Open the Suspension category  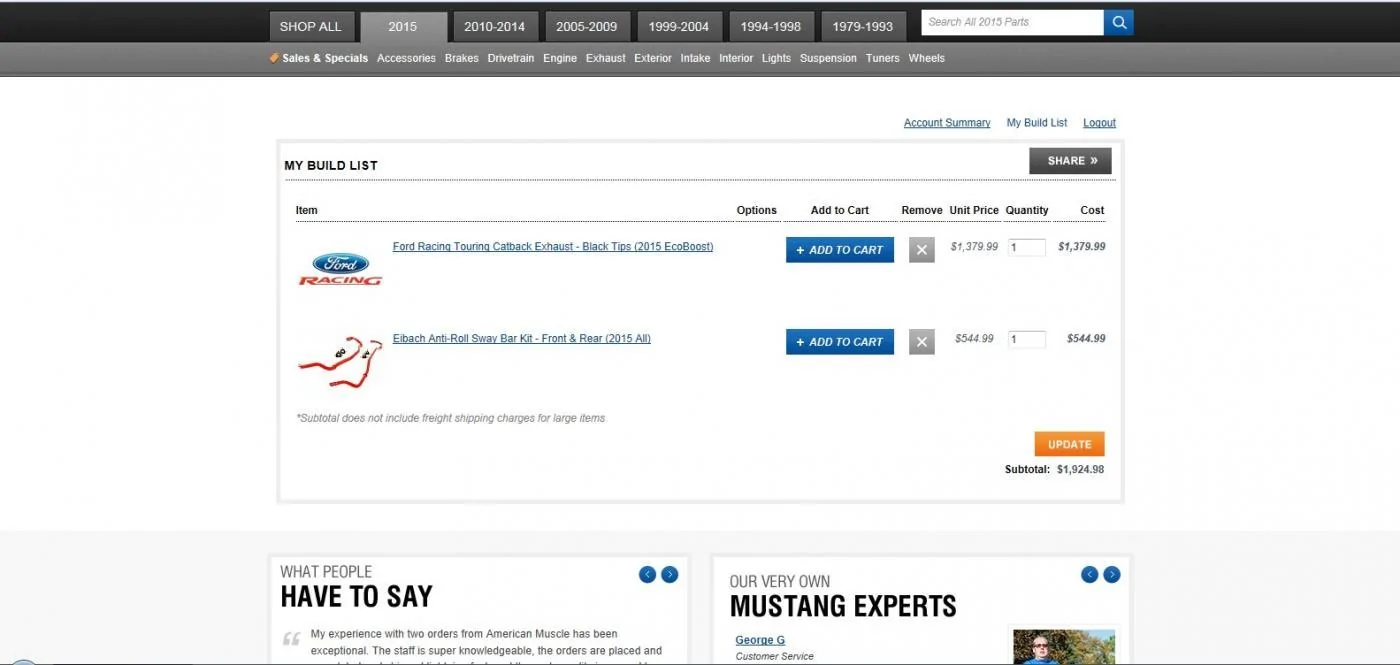click(828, 58)
